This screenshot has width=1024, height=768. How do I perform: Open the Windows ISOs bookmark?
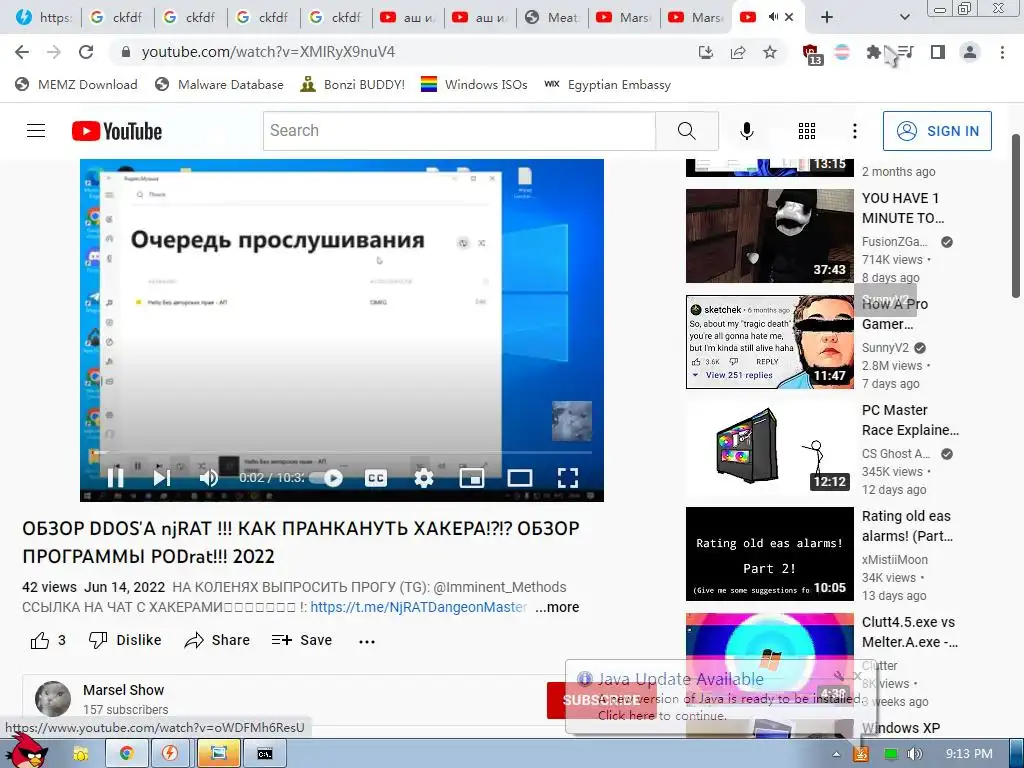[474, 84]
